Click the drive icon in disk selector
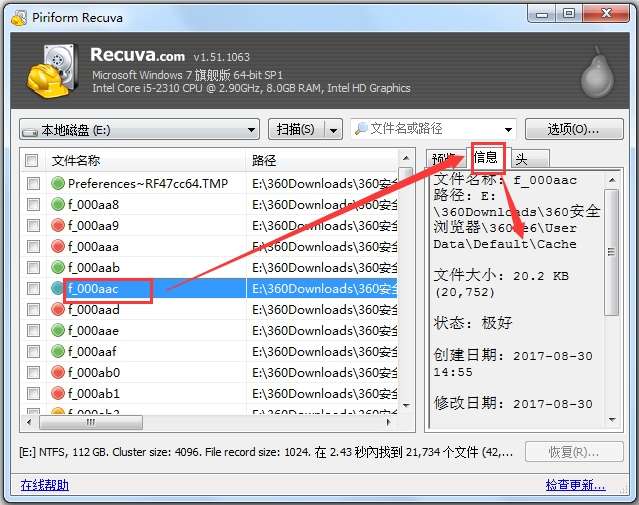 click(x=30, y=132)
